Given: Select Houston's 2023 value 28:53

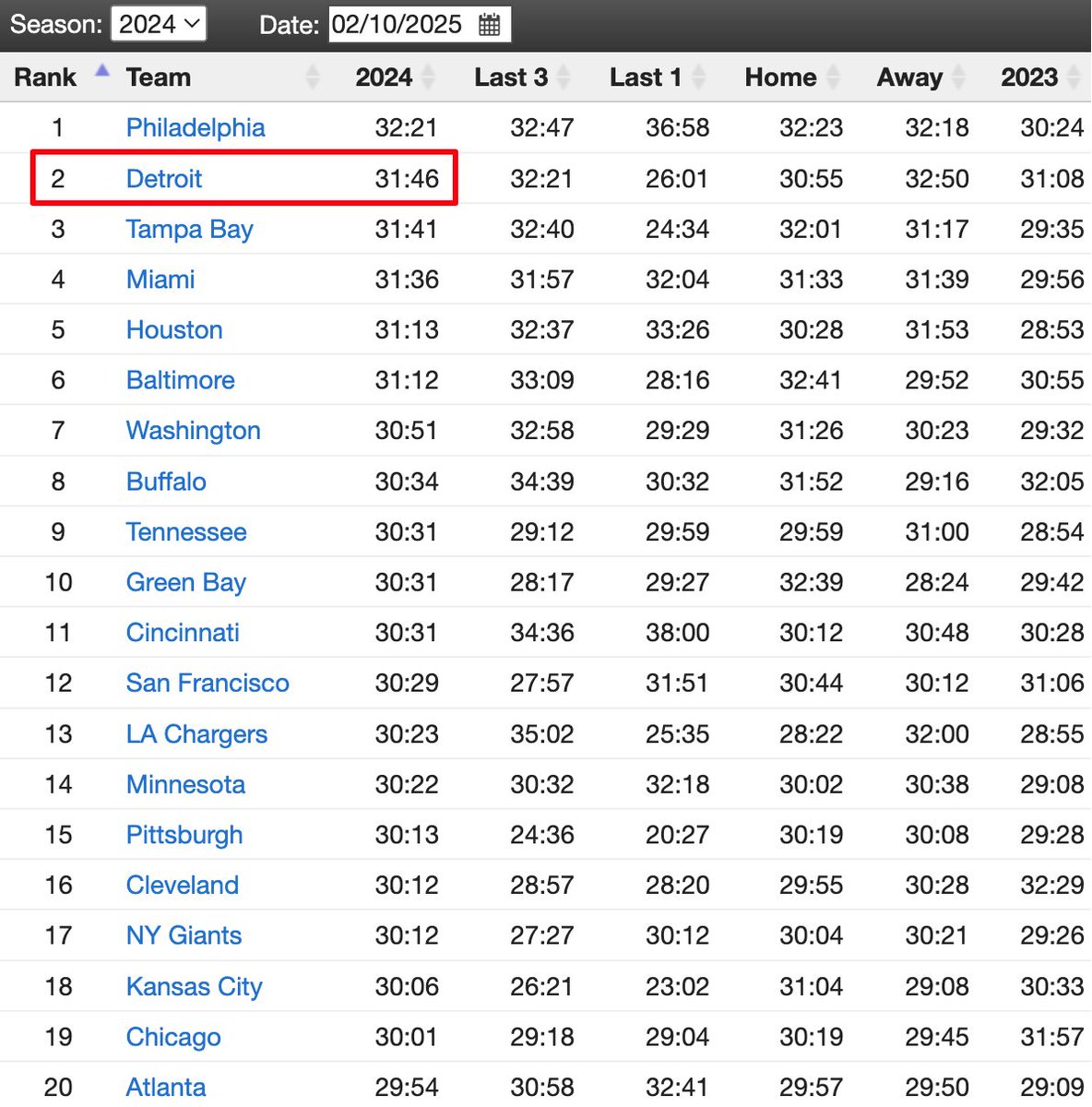Looking at the screenshot, I should [1052, 329].
